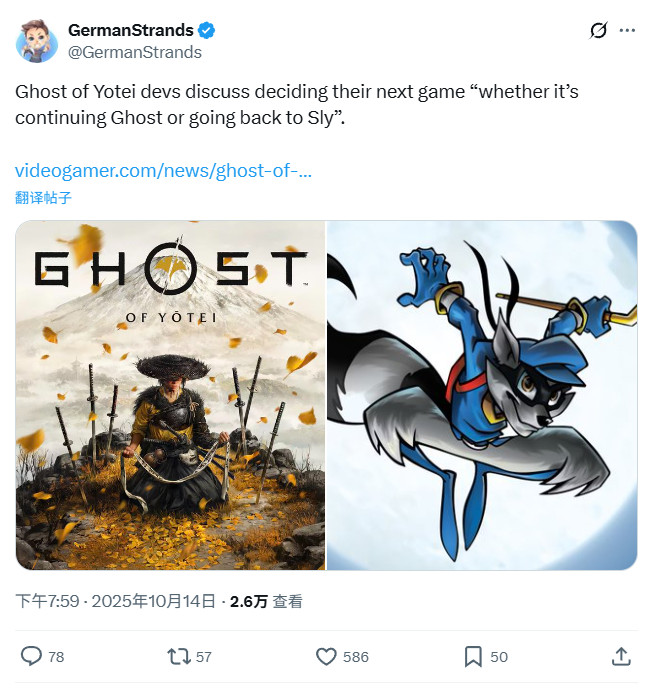
Task: Click the GermanStrands display name
Action: click(130, 30)
